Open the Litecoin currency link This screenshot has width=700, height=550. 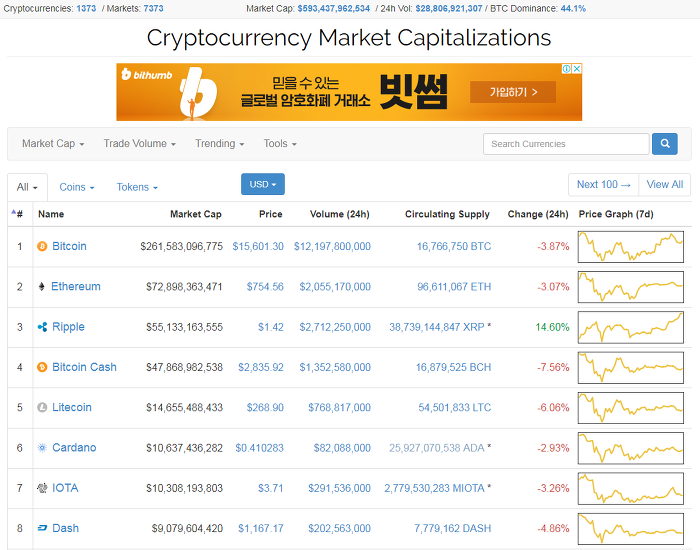(72, 407)
